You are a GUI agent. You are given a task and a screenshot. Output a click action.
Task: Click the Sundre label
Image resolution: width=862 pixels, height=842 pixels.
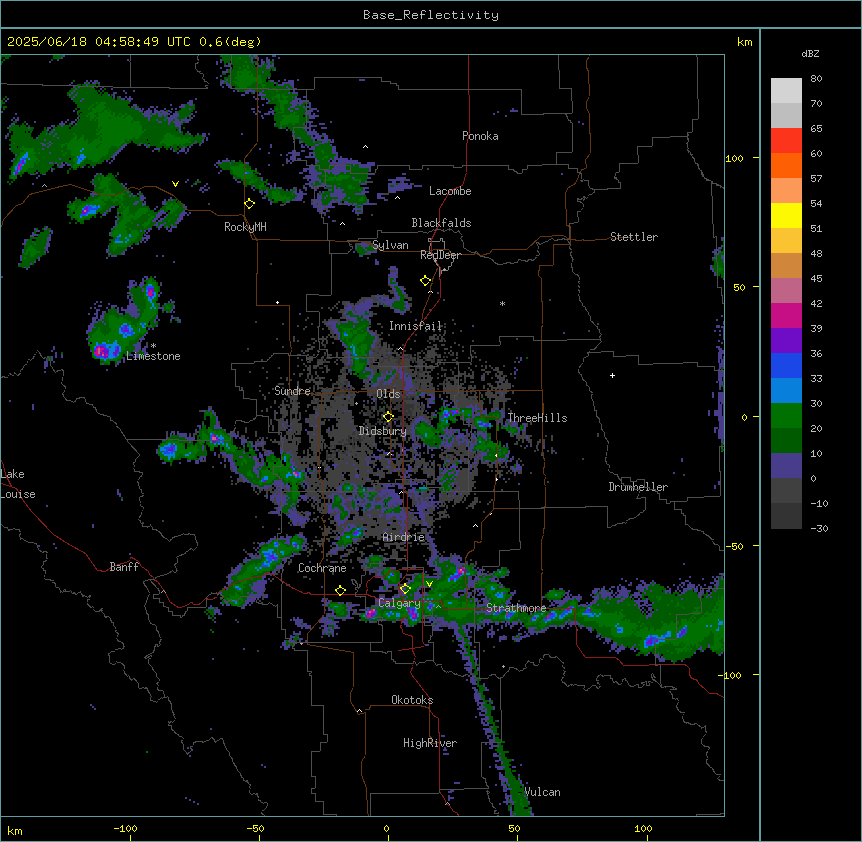[292, 391]
